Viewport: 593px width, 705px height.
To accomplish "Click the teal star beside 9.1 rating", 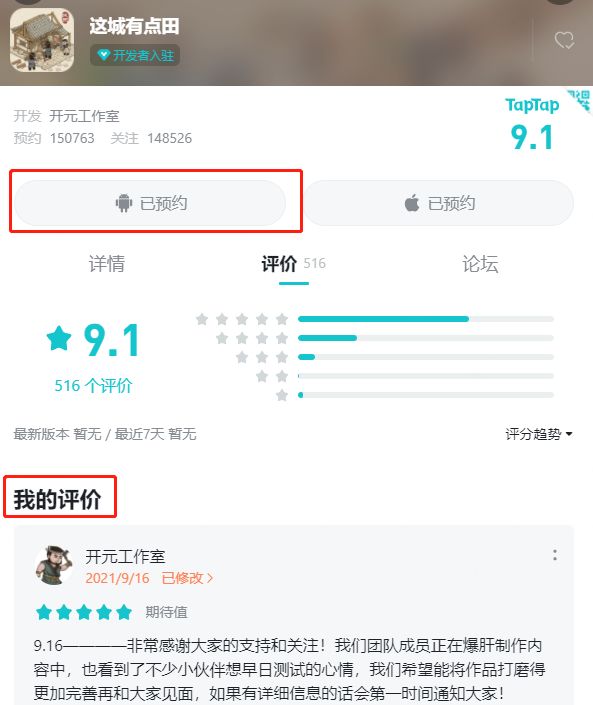I will (x=59, y=338).
